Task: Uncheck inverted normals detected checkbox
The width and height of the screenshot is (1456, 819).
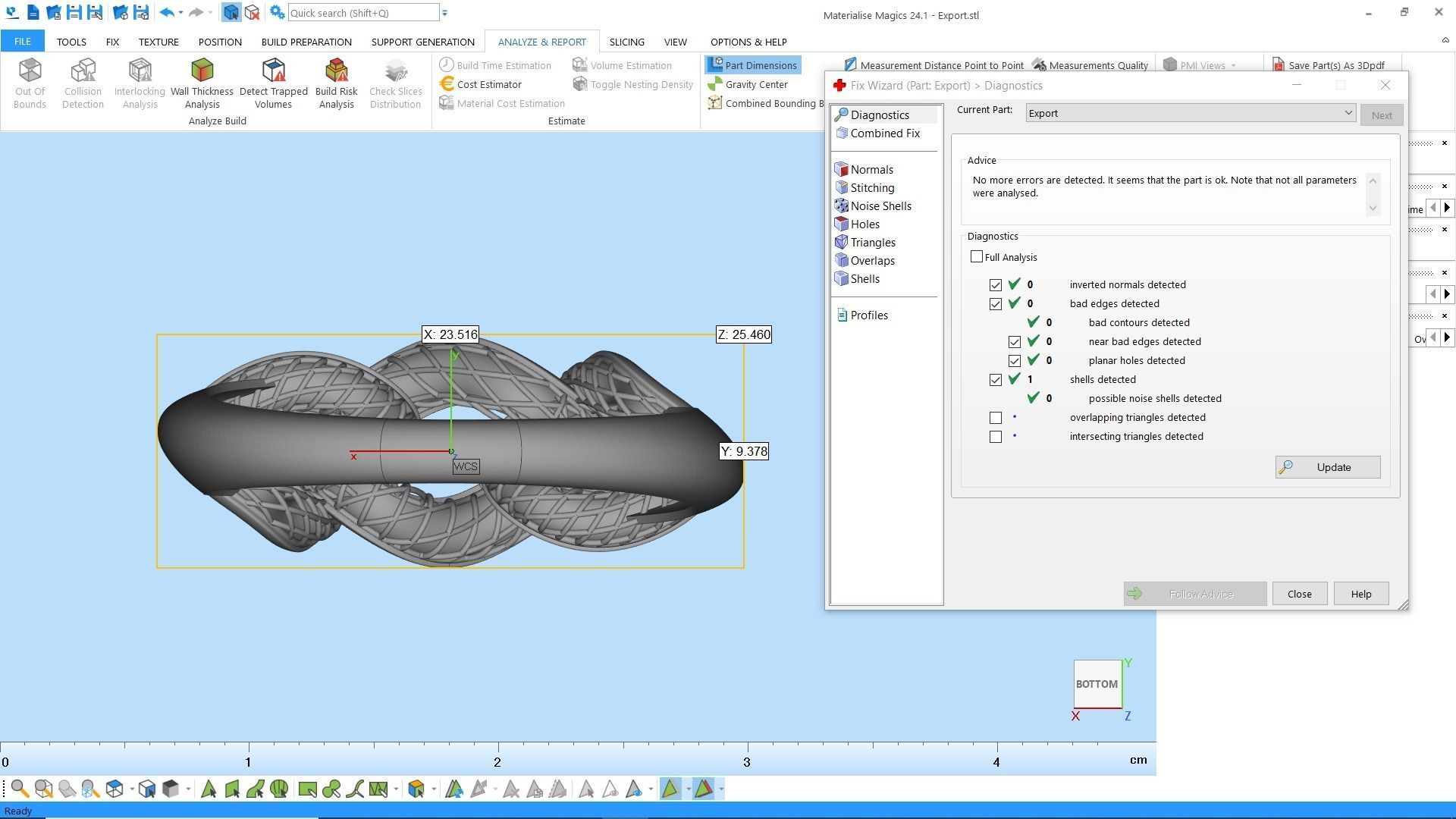Action: (996, 285)
